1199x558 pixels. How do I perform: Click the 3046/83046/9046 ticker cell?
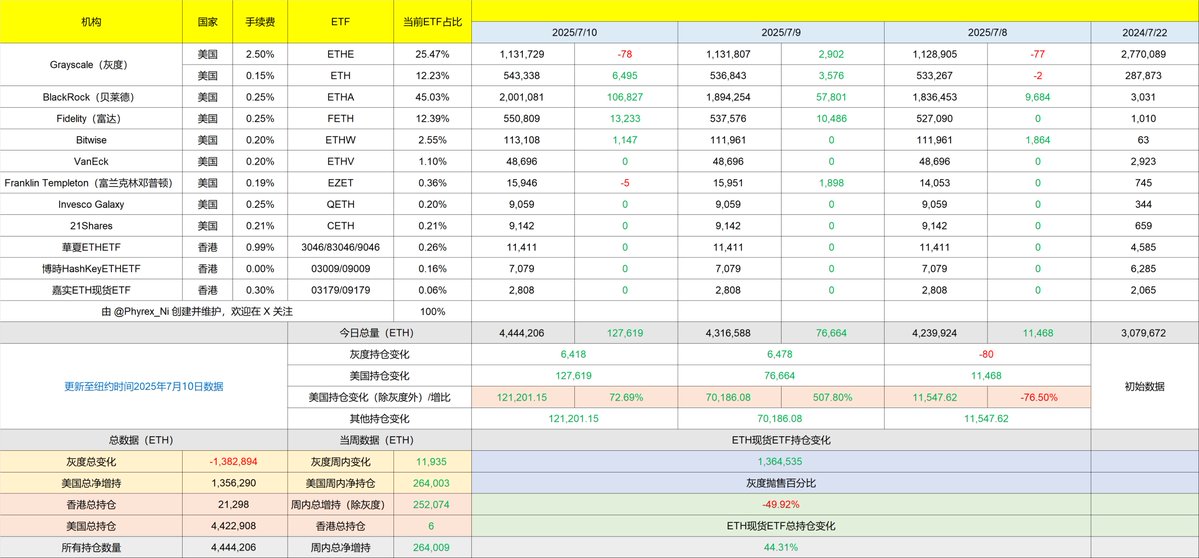point(341,247)
